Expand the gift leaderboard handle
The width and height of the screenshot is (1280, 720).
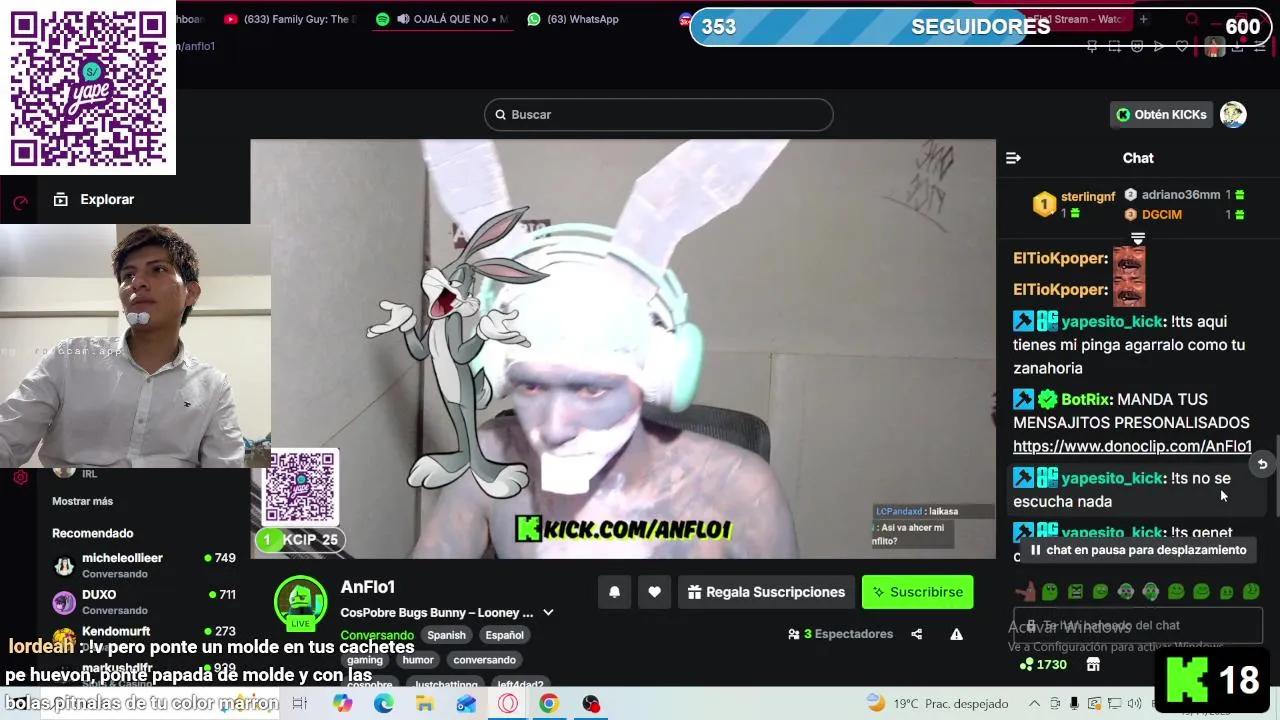[1138, 238]
